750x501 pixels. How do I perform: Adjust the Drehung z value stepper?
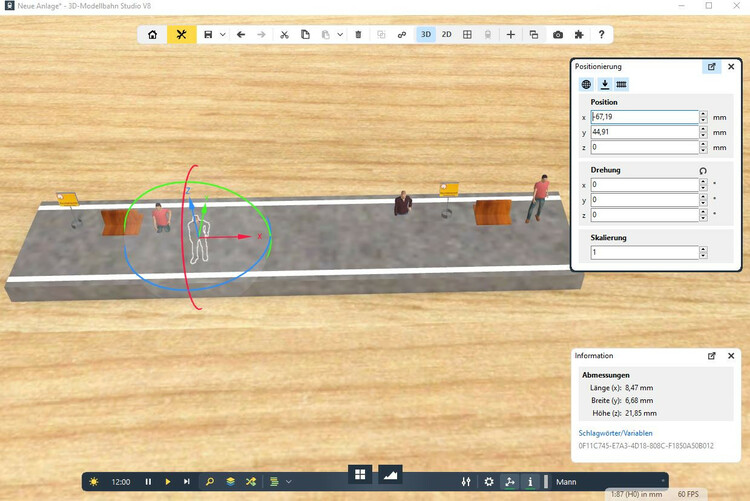point(703,215)
